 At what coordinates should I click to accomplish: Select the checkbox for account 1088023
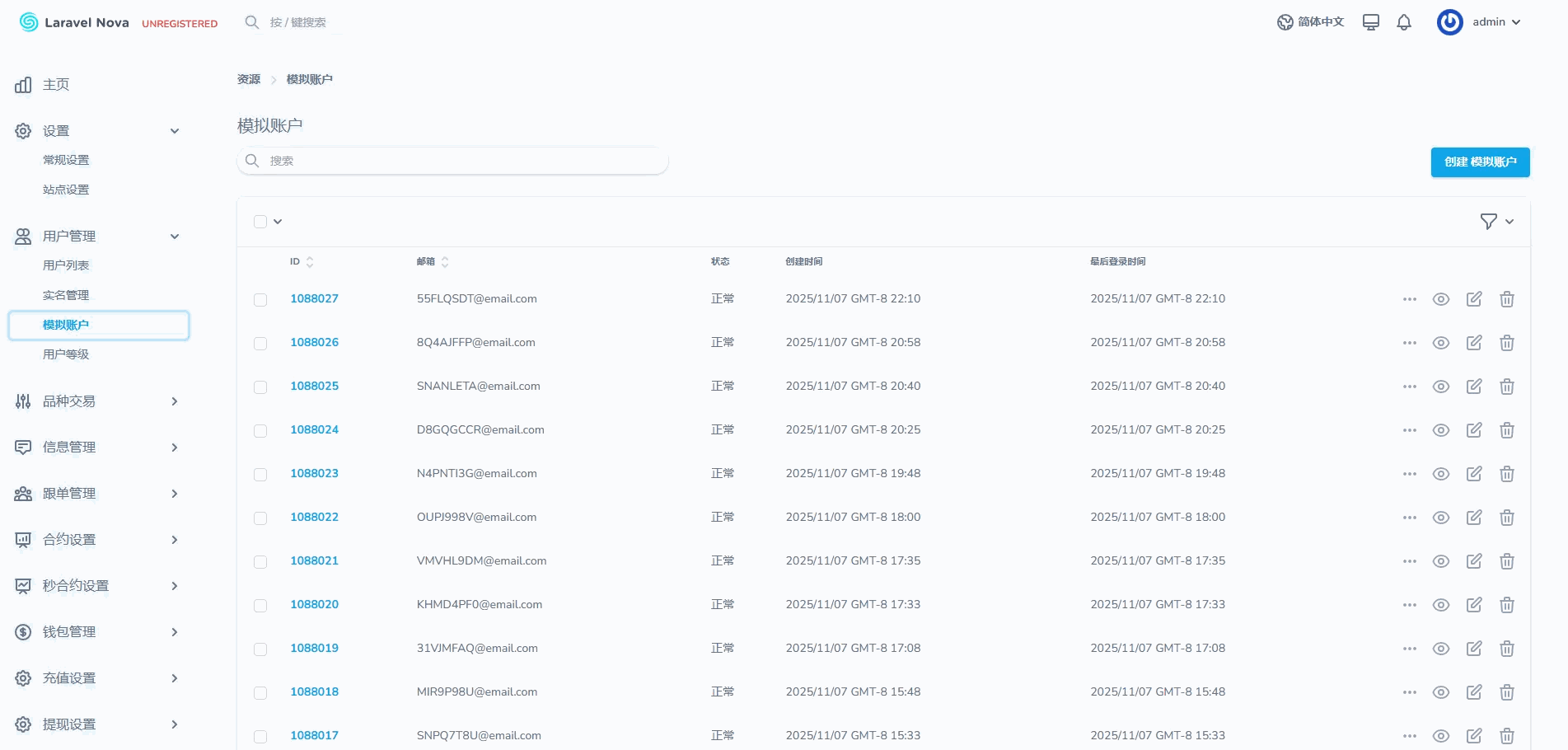[x=260, y=475]
